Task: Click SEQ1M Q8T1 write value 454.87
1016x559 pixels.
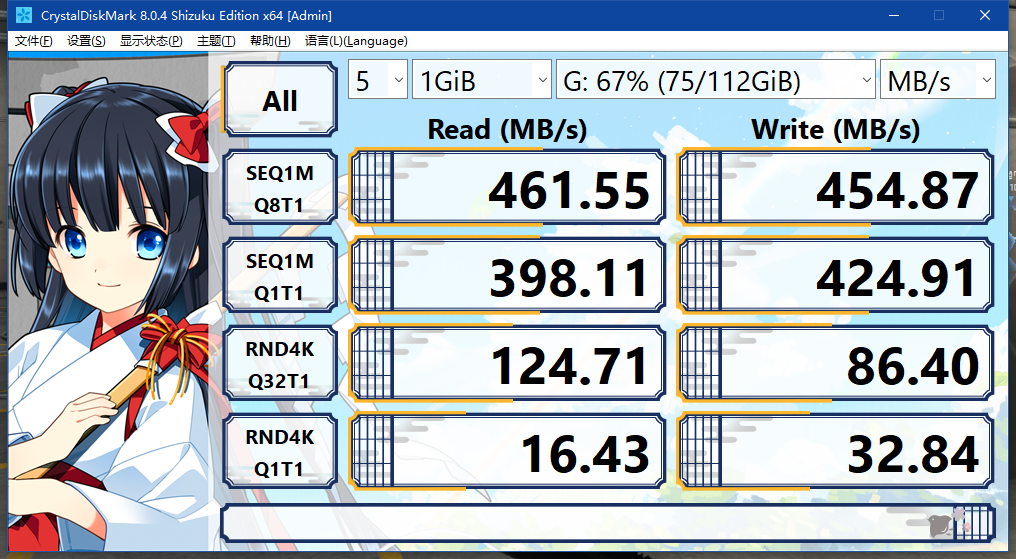Action: tap(835, 188)
